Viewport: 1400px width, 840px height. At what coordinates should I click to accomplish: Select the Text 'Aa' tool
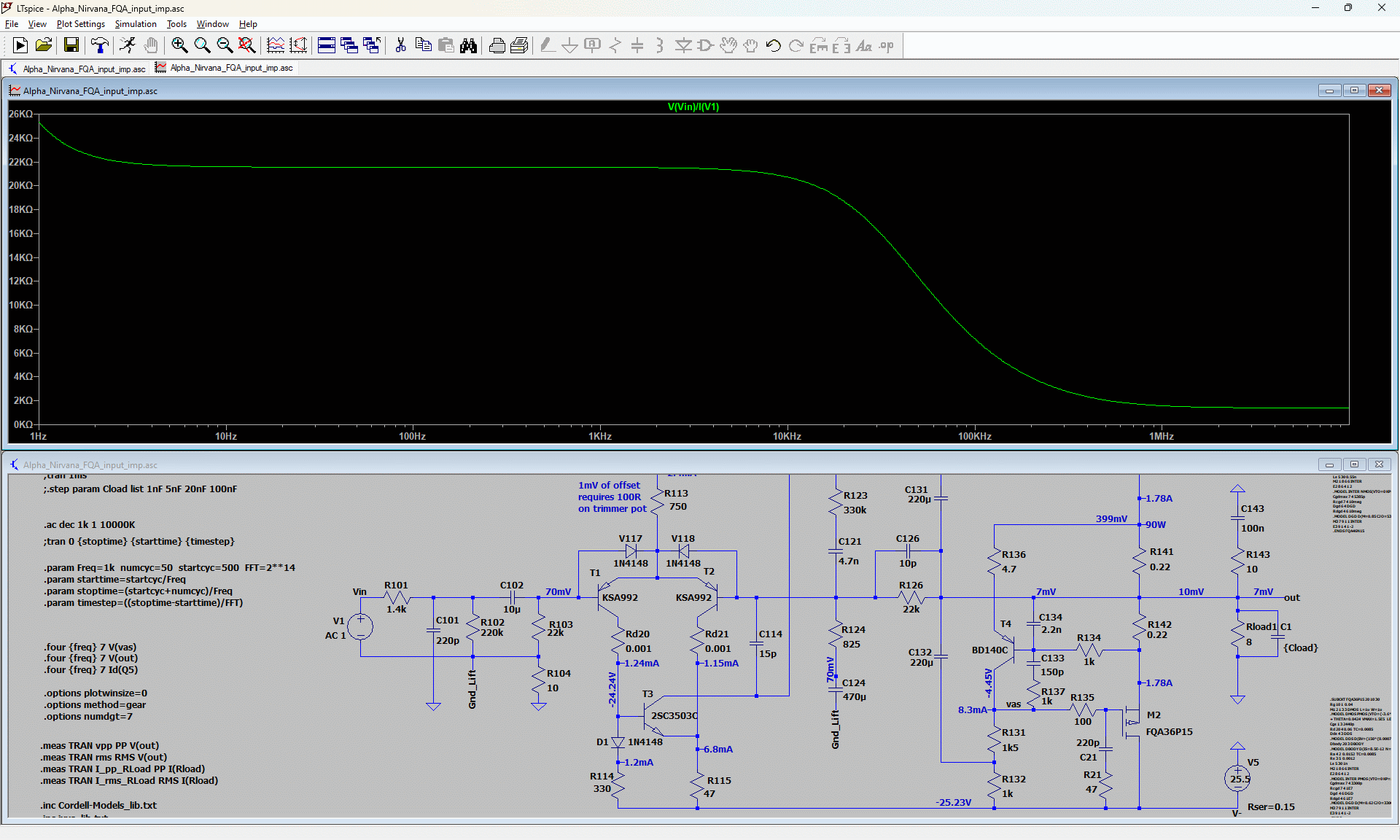(864, 45)
